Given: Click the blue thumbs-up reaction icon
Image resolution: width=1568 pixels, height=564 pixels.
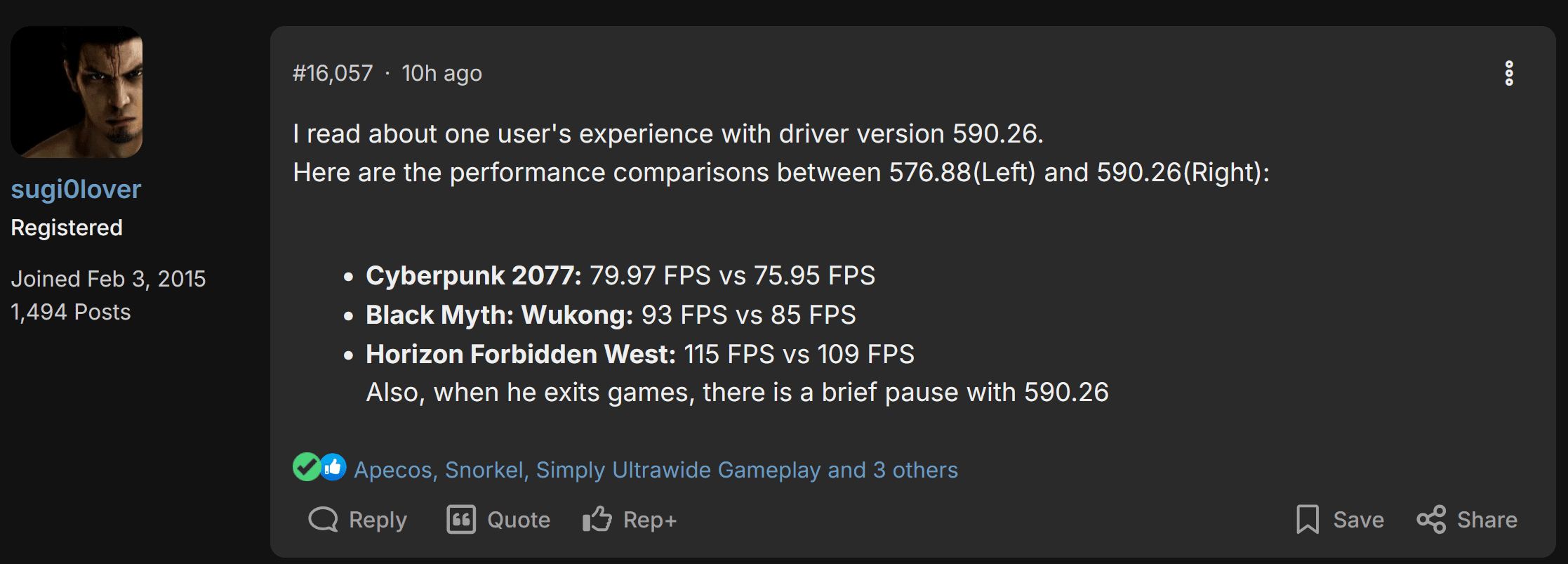Looking at the screenshot, I should 333,467.
